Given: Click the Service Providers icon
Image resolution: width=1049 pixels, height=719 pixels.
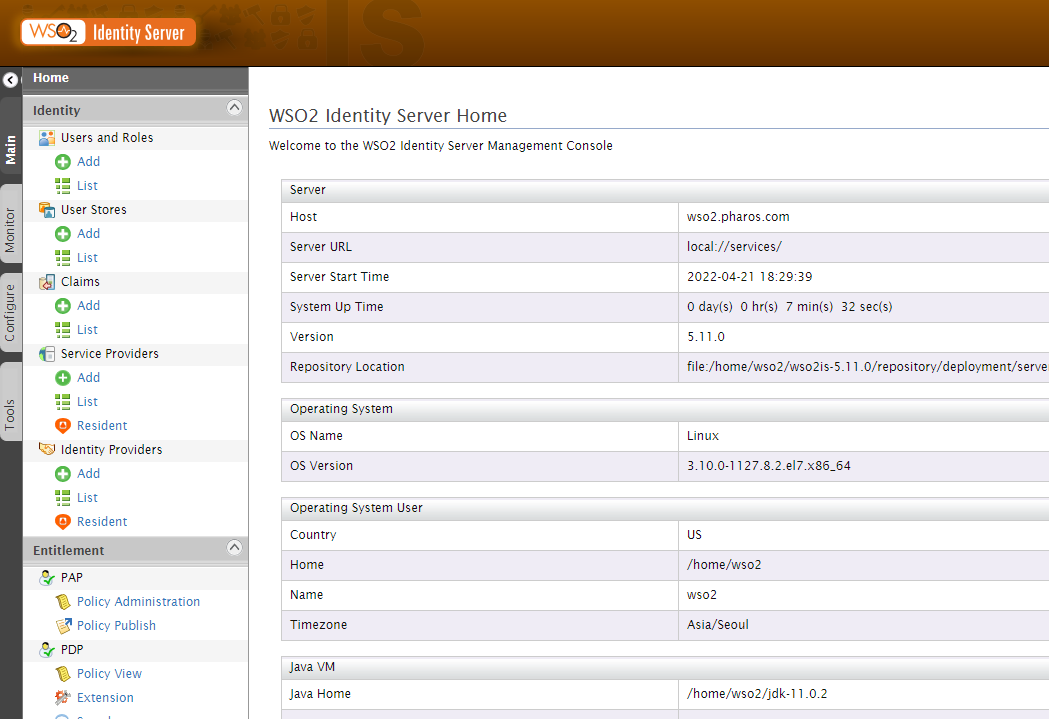Looking at the screenshot, I should coord(47,354).
